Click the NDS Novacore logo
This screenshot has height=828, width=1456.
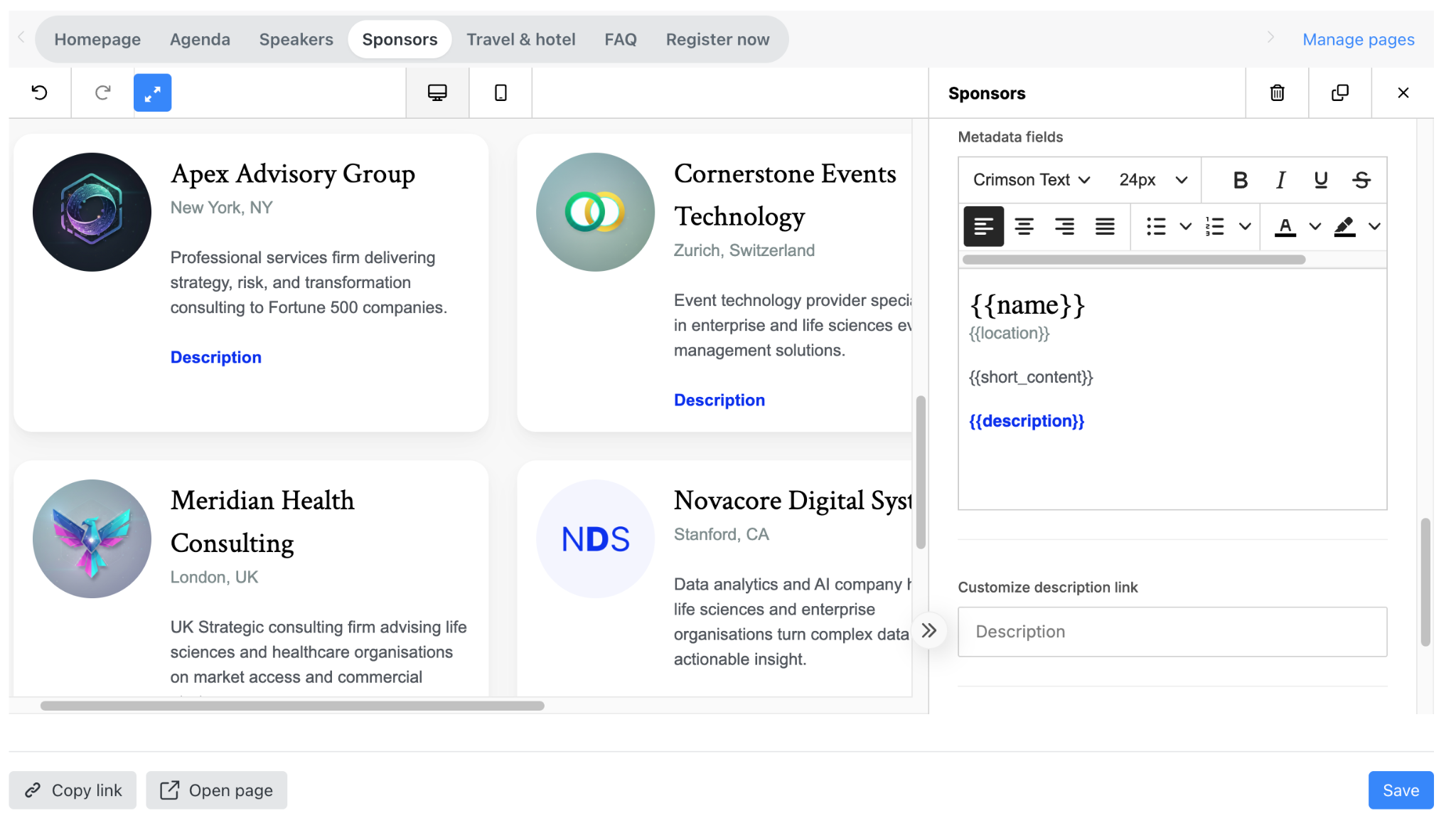tap(595, 538)
